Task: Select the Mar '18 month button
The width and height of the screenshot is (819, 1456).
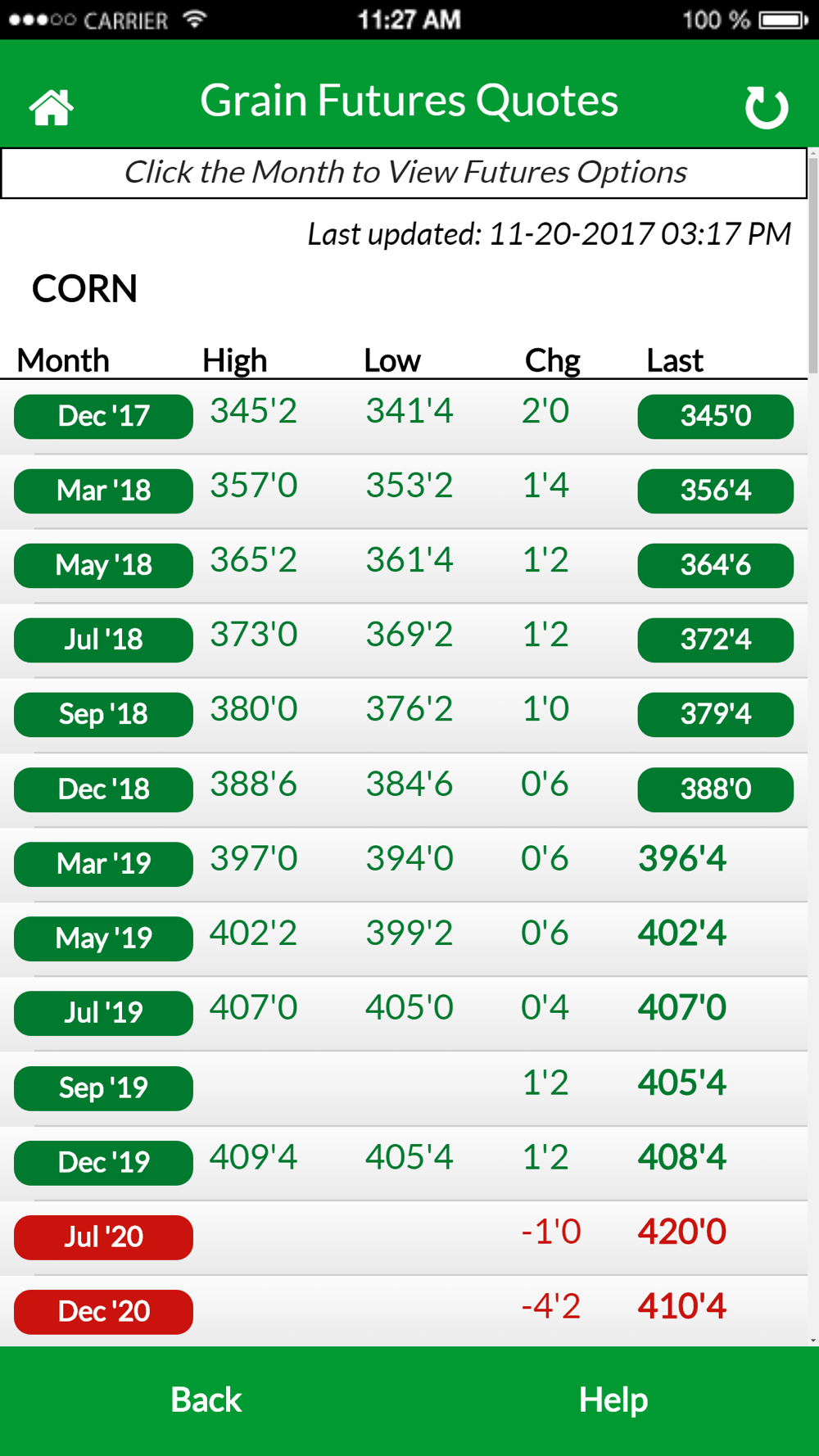Action: pyautogui.click(x=103, y=491)
